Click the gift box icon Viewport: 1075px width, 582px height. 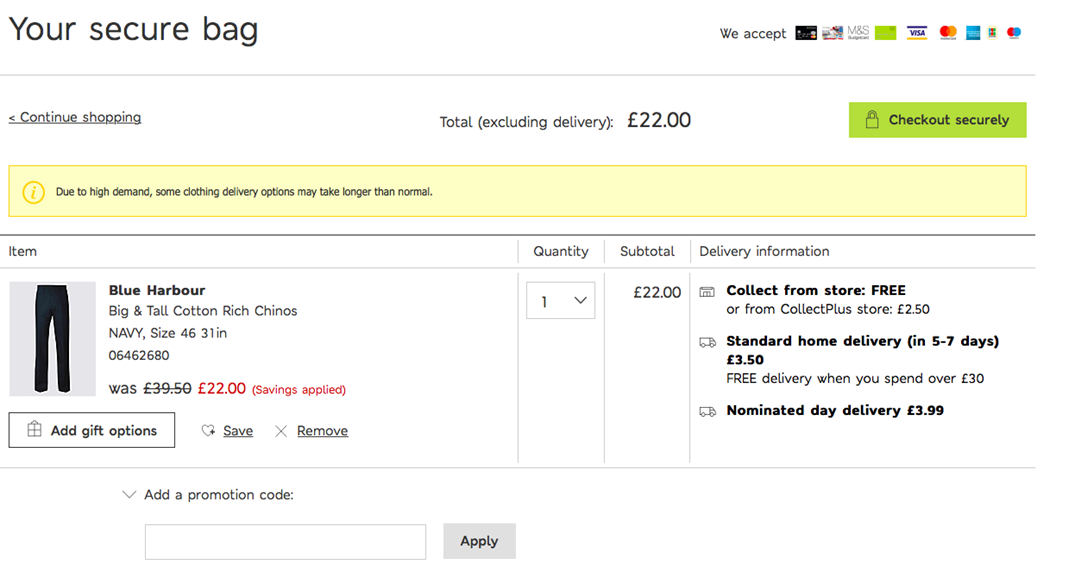34,430
